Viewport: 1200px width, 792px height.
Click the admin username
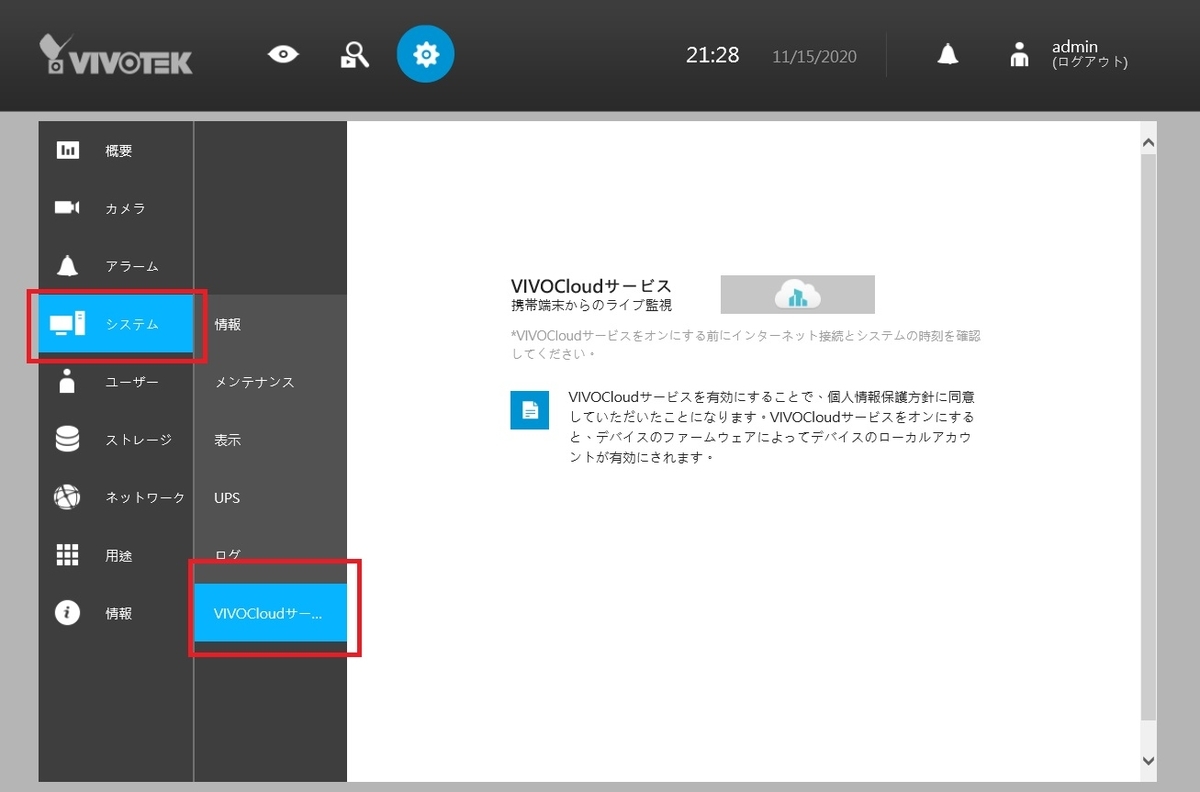[1075, 46]
